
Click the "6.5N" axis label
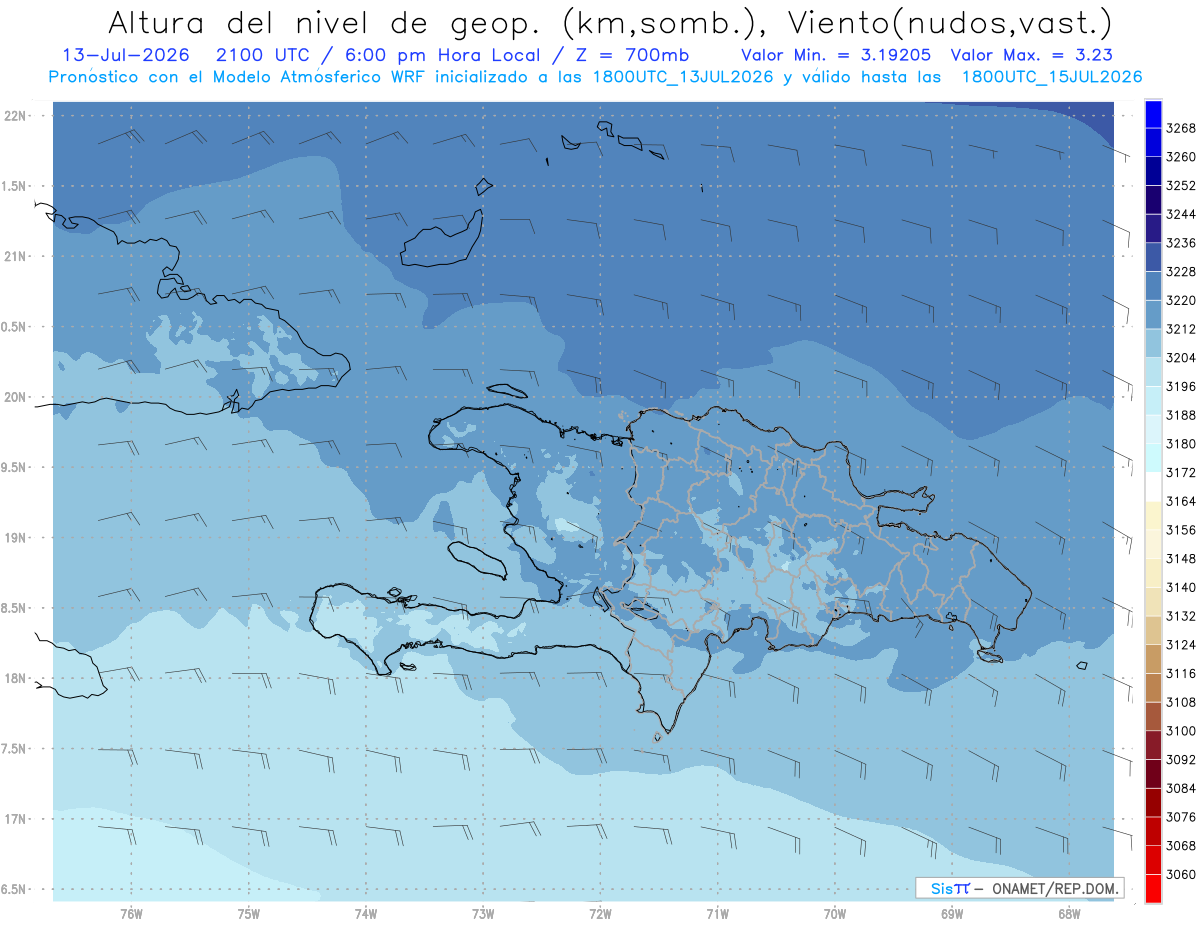click(15, 889)
